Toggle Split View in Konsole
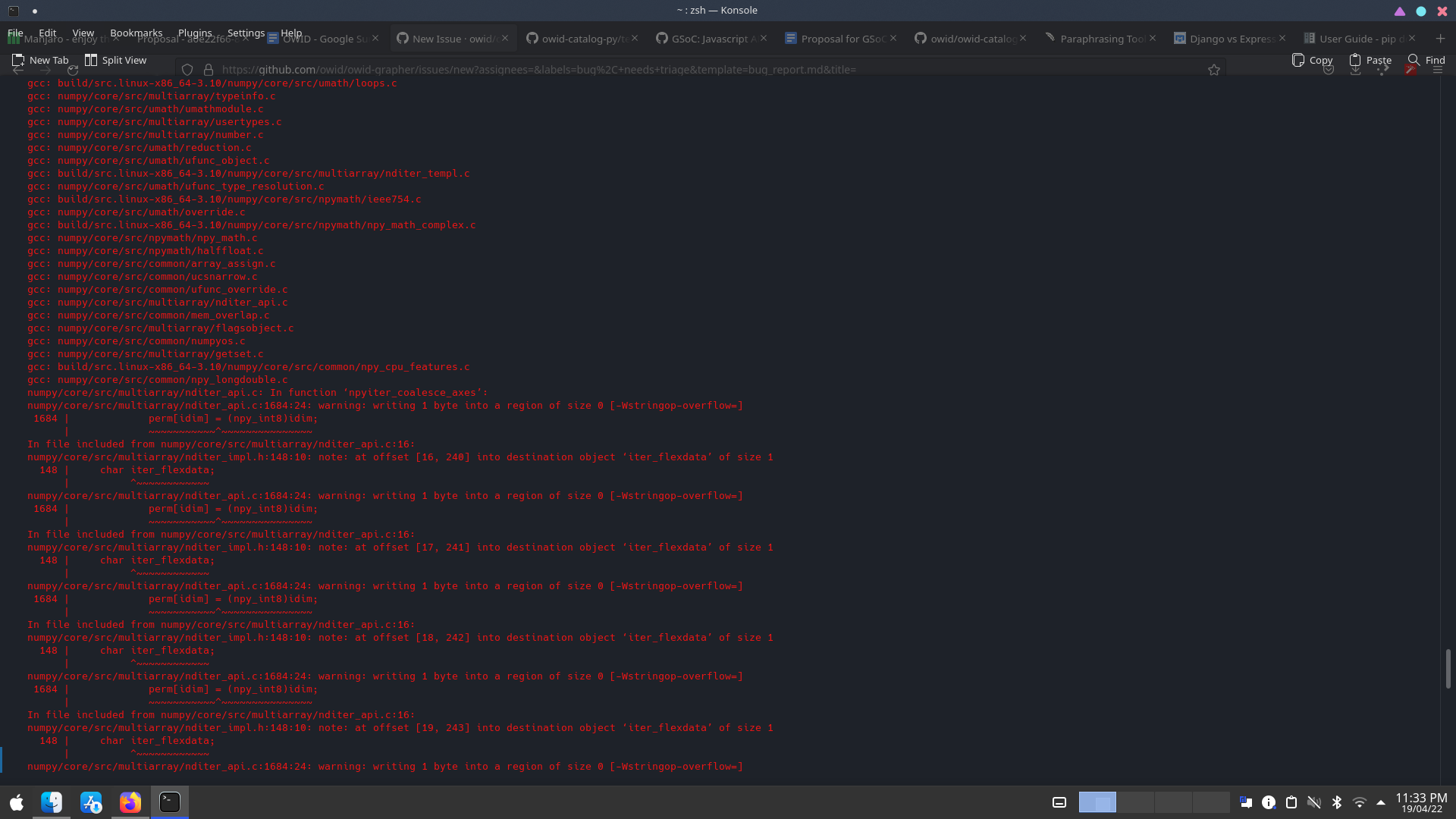This screenshot has width=1456, height=819. 115,60
